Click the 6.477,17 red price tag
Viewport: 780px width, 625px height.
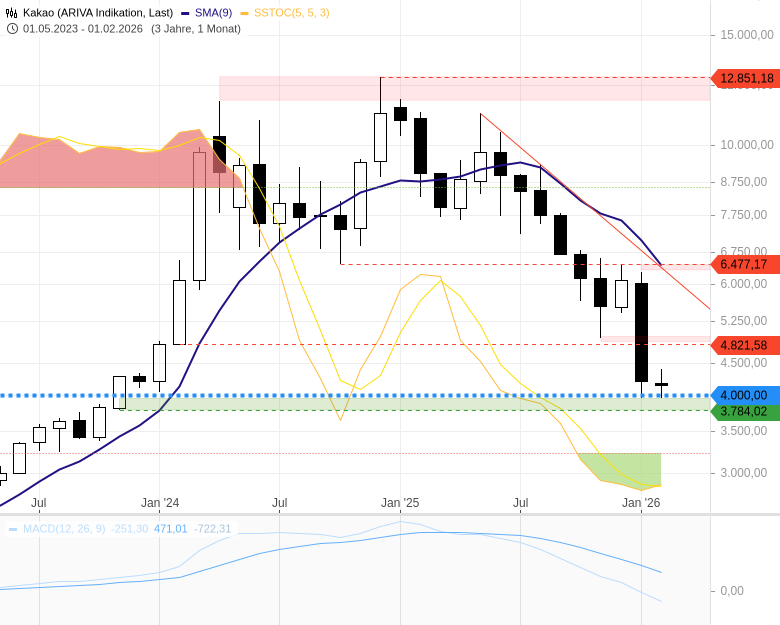745,264
